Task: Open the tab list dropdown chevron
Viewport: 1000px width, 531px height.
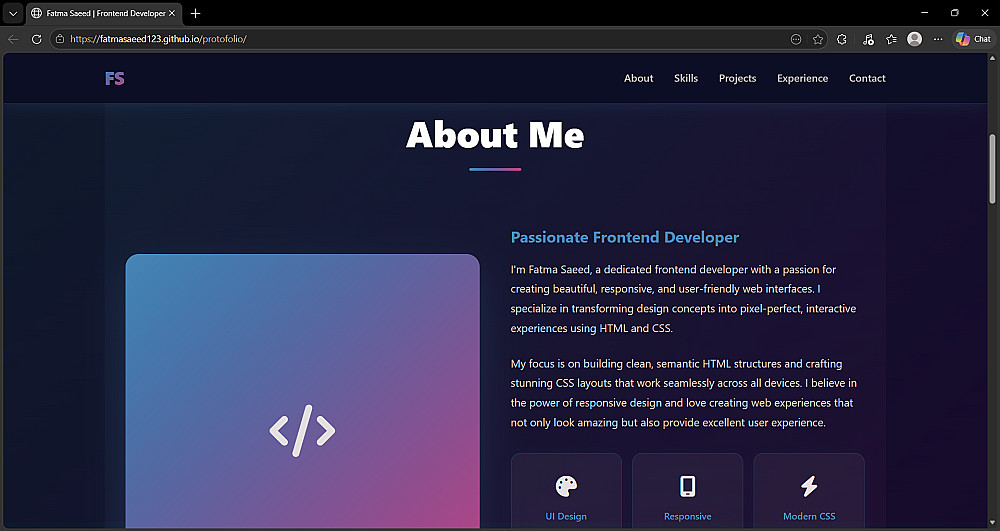Action: click(13, 13)
